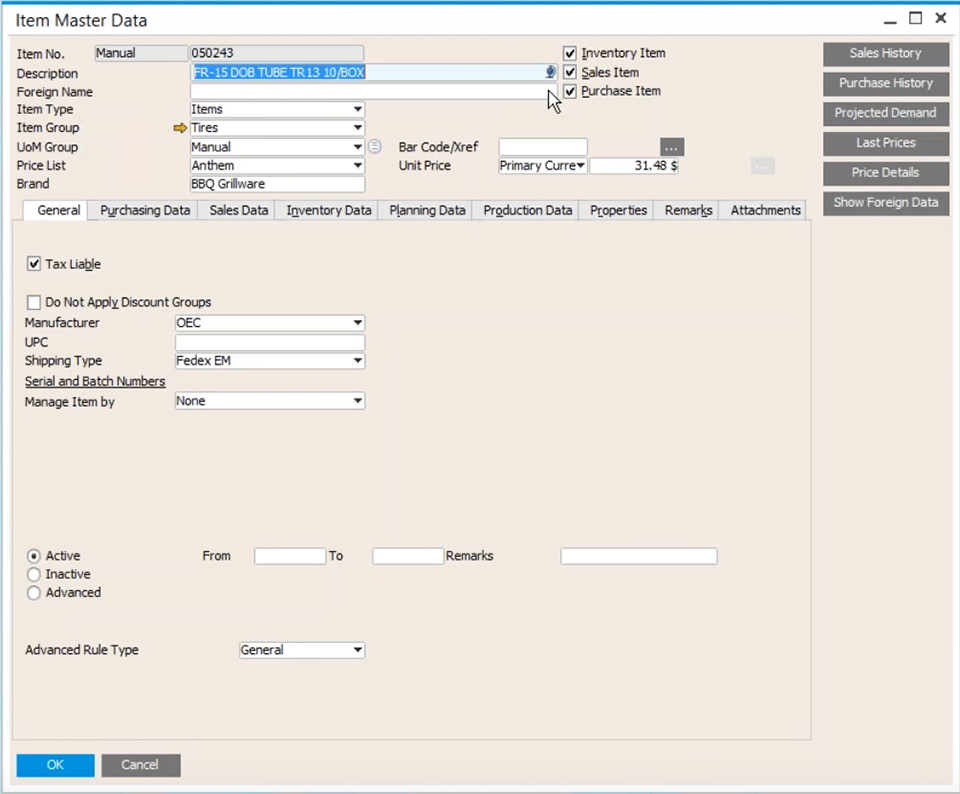Open the Shipping Type dropdown
The image size is (960, 794).
pyautogui.click(x=357, y=360)
